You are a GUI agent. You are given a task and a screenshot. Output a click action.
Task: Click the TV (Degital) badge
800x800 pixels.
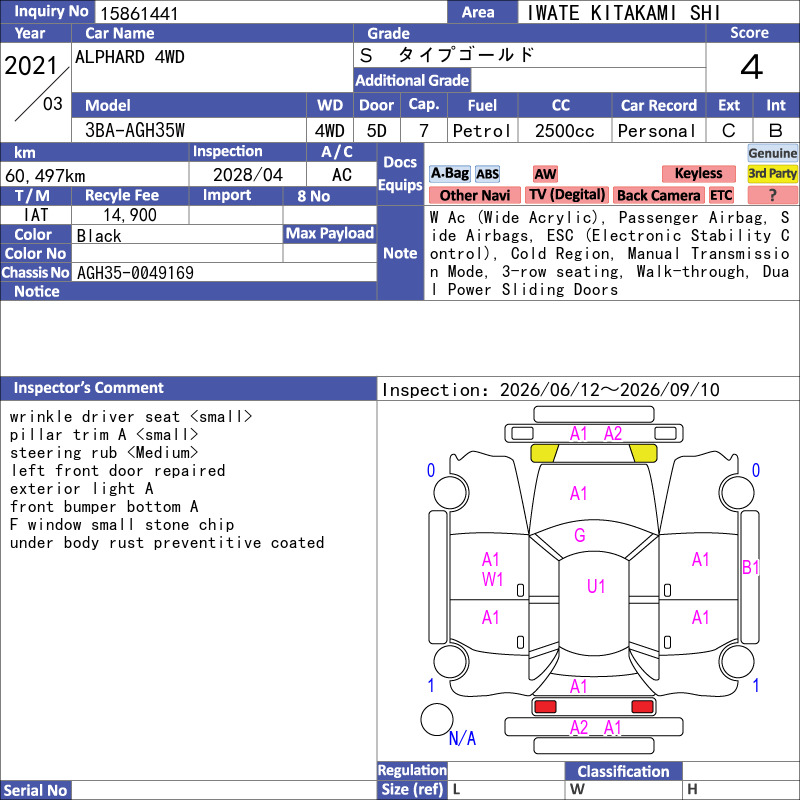567,195
